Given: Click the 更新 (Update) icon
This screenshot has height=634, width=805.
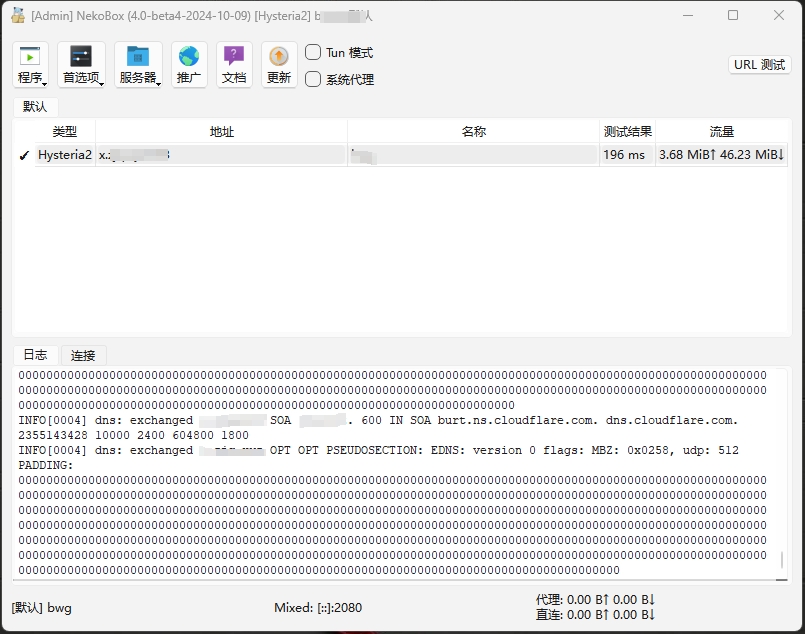Looking at the screenshot, I should [x=278, y=58].
